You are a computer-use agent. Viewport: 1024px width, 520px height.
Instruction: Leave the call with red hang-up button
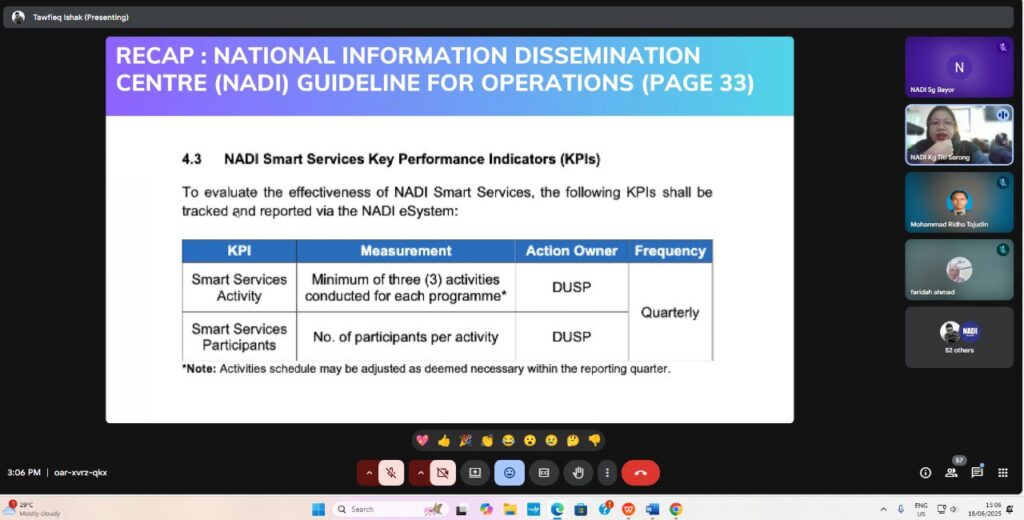[x=640, y=472]
